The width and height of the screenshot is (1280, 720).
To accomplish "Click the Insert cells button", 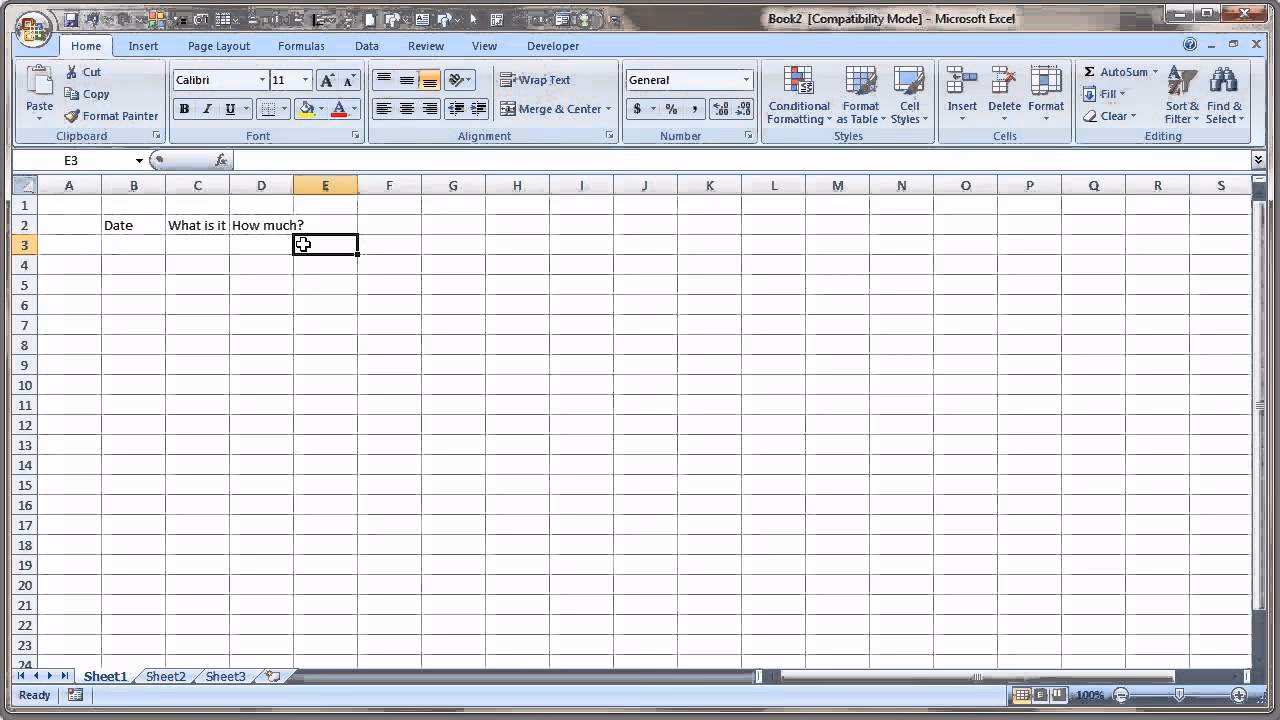I will [x=961, y=95].
